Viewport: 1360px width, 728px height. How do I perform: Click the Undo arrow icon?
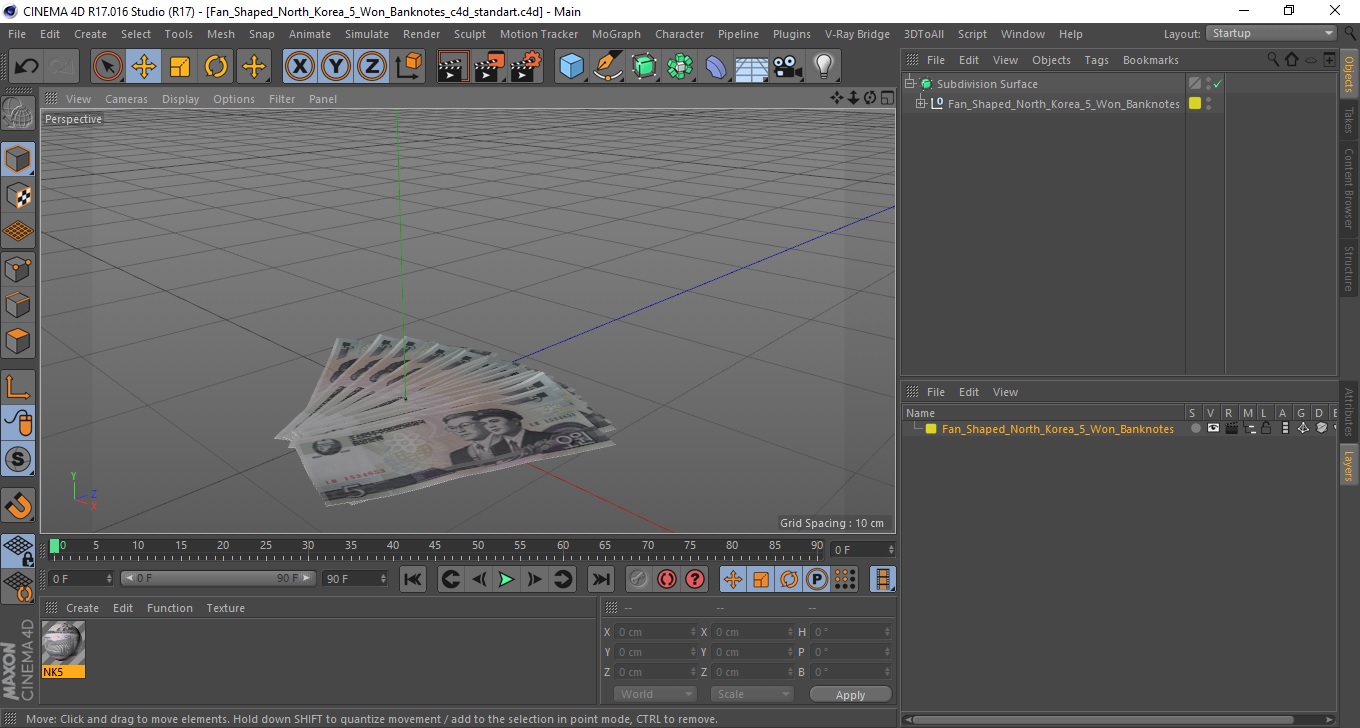27,67
